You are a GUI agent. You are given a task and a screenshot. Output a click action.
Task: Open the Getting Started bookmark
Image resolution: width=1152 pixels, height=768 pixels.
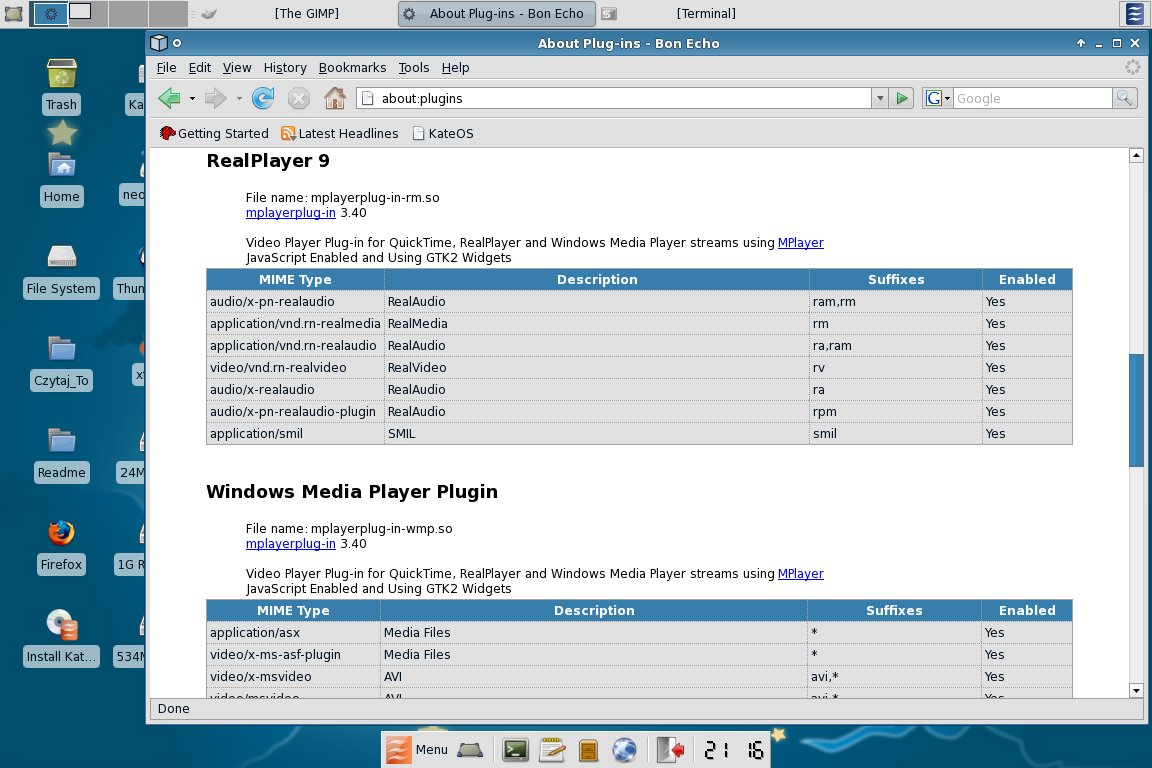pyautogui.click(x=214, y=133)
